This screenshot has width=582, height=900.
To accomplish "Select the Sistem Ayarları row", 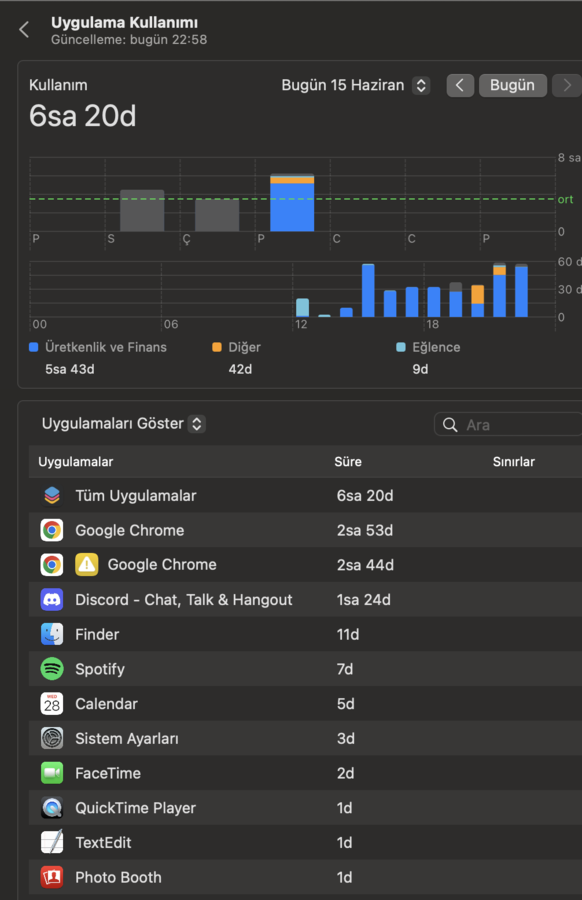I will click(x=305, y=739).
